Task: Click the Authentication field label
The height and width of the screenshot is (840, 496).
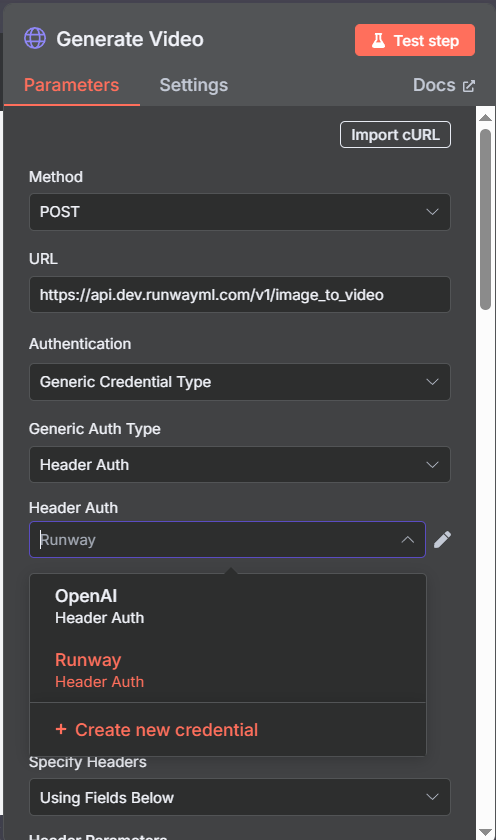Action: (x=80, y=344)
